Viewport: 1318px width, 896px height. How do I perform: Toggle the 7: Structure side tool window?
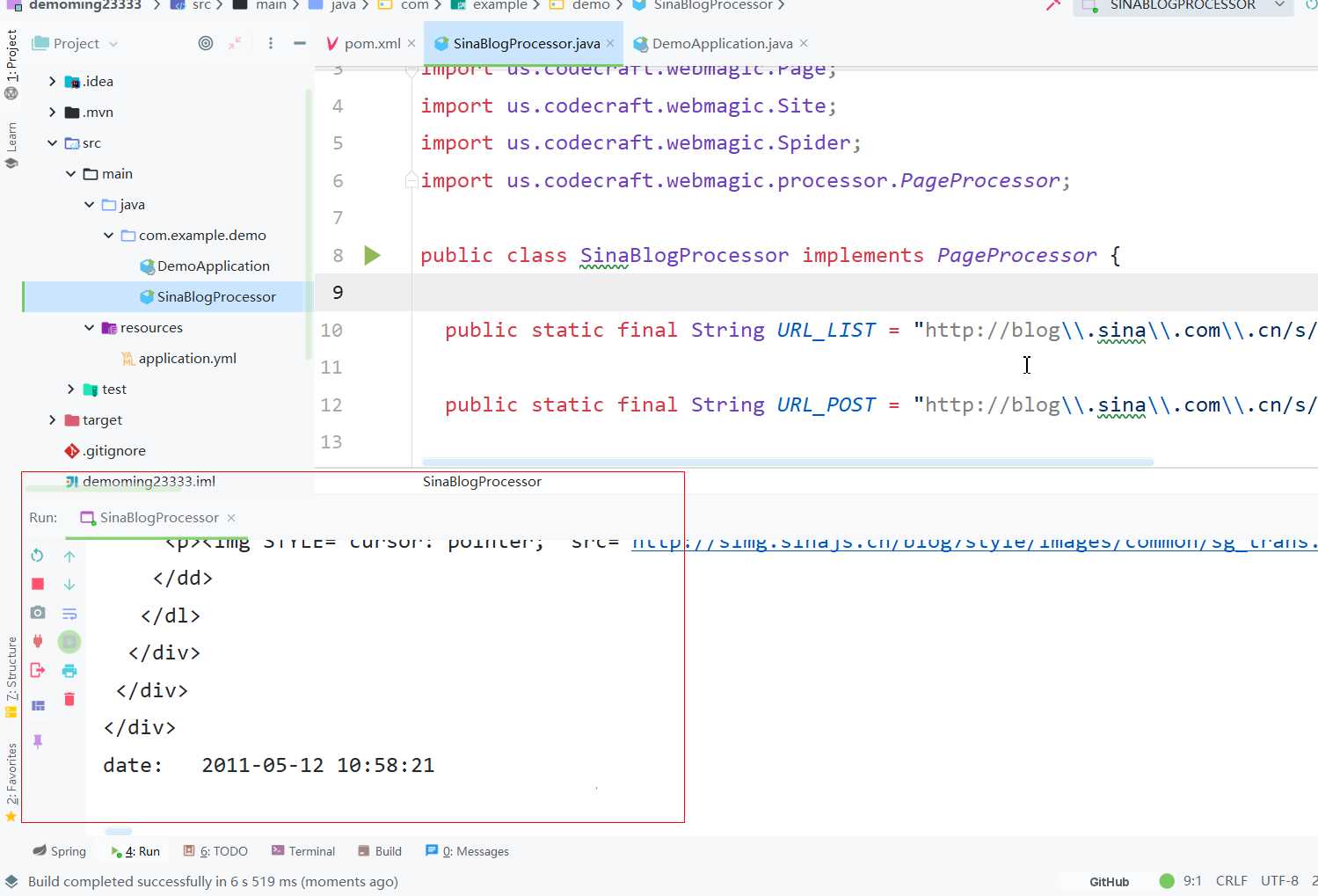(x=11, y=677)
